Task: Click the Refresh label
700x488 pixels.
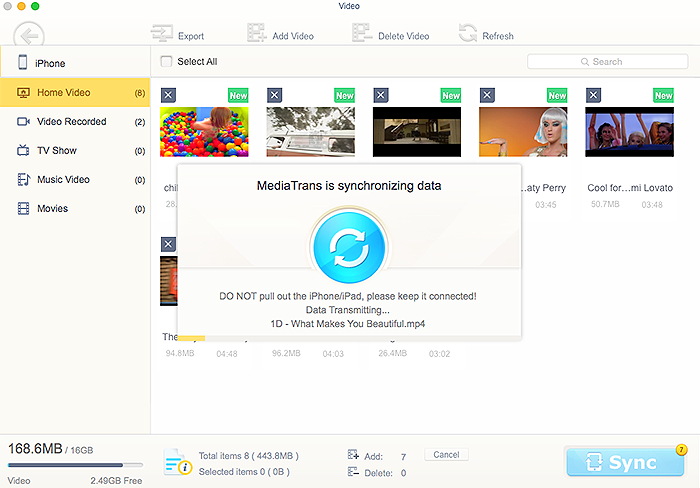Action: [x=498, y=36]
